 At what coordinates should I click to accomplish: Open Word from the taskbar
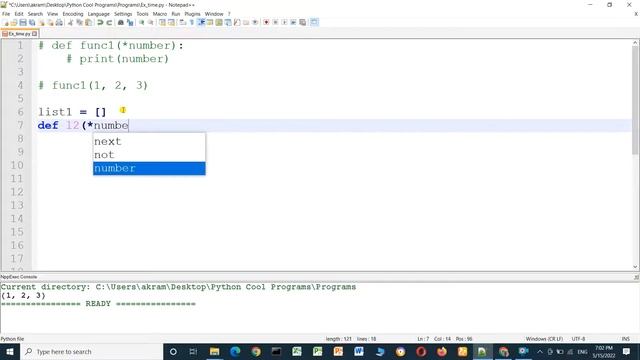[359, 351]
